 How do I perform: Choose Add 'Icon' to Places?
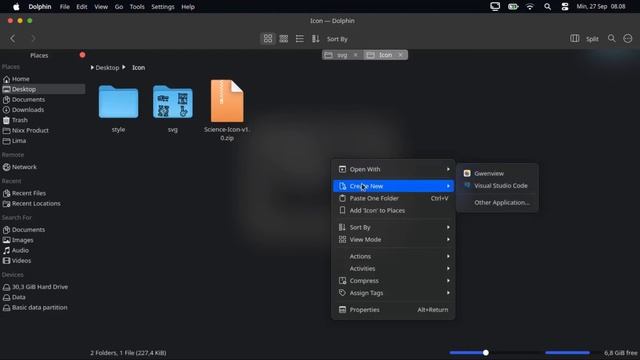tap(393, 211)
